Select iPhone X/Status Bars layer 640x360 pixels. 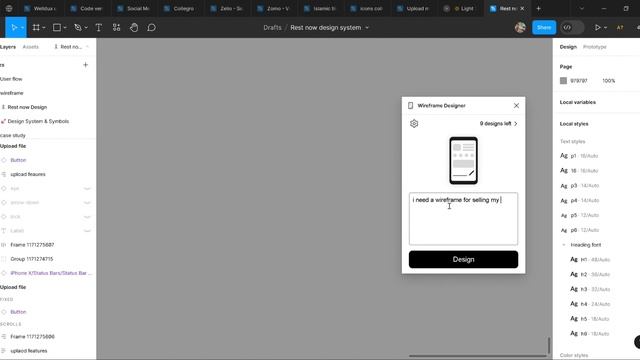(x=51, y=273)
